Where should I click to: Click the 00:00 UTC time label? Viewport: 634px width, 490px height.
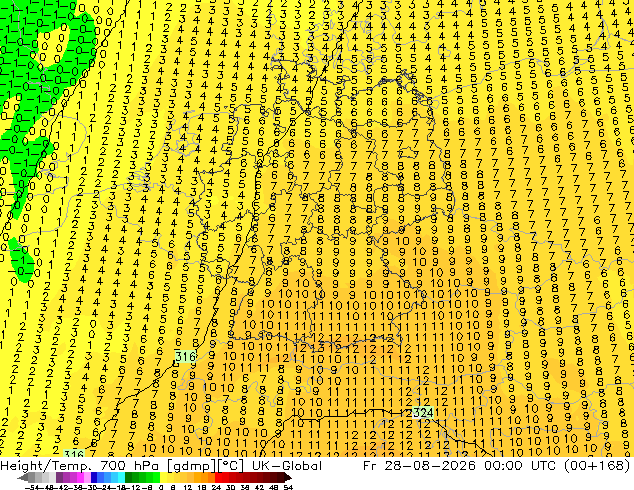[x=521, y=466]
